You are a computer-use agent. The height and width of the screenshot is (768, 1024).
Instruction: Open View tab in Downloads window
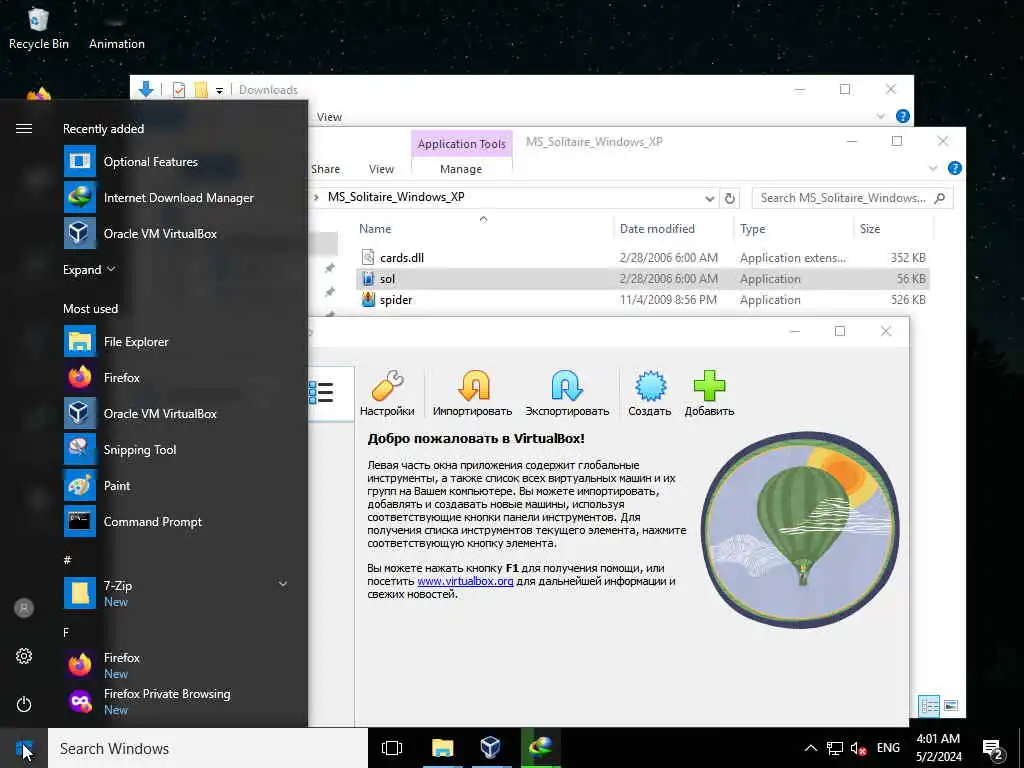click(329, 117)
